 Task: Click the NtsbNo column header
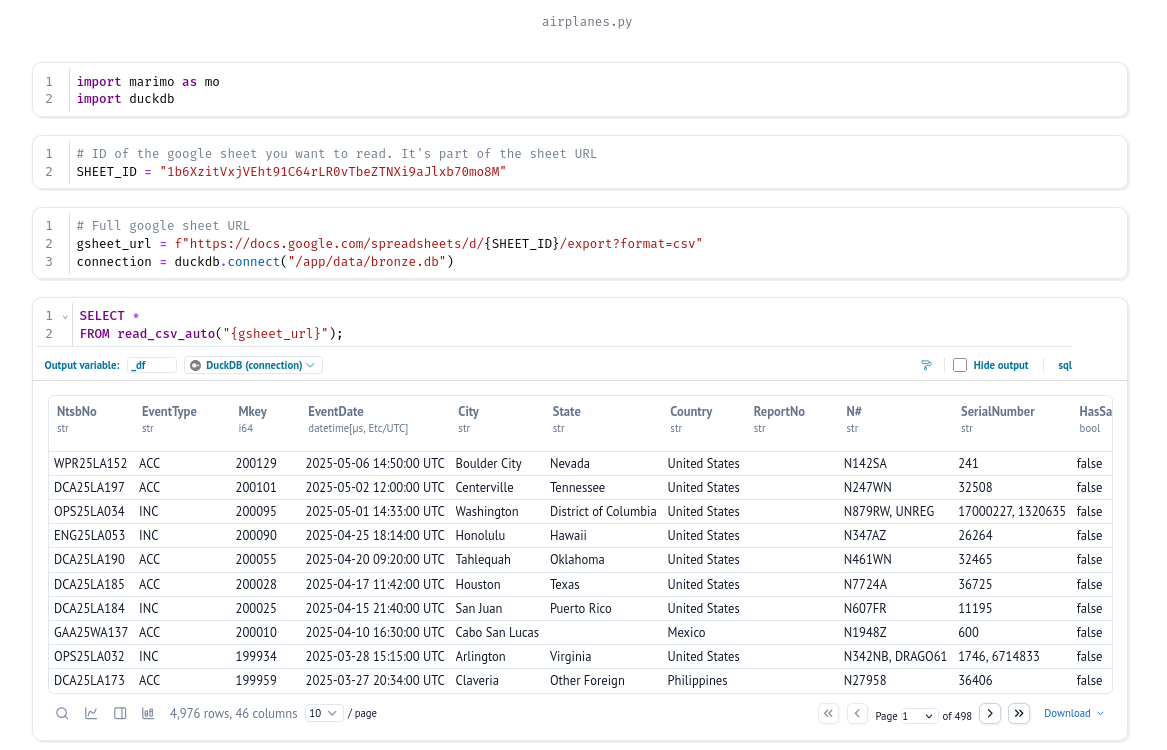click(x=77, y=411)
